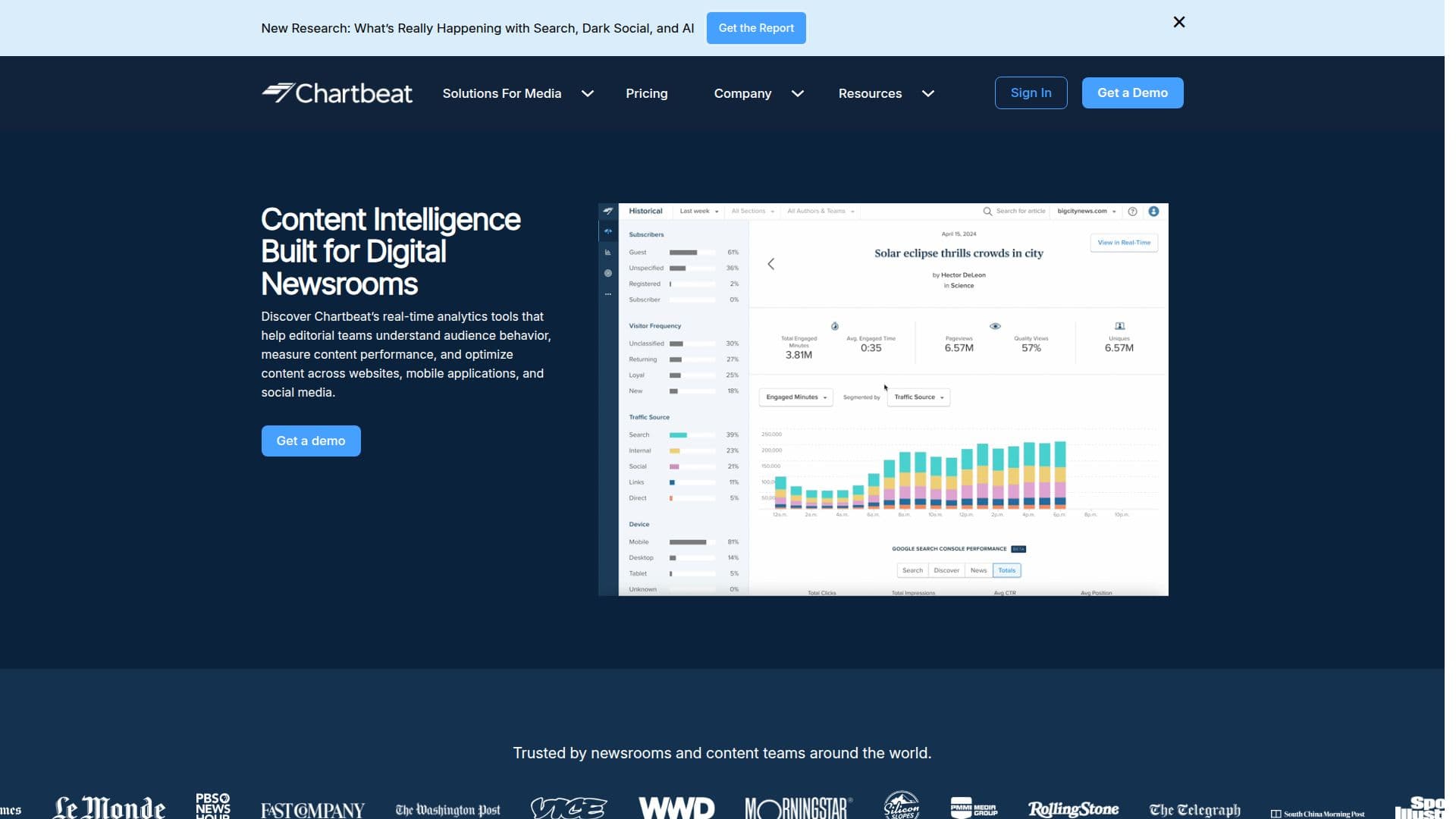Click the Uniques people icon

coord(1119,326)
